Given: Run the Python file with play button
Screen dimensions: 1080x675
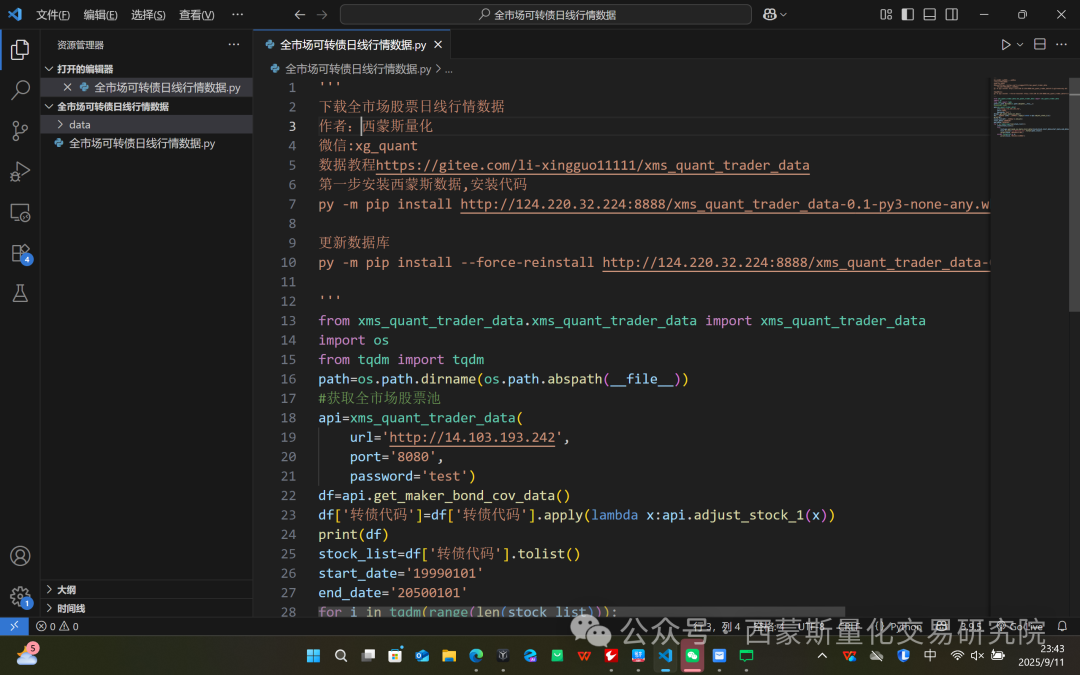Looking at the screenshot, I should pyautogui.click(x=1006, y=44).
